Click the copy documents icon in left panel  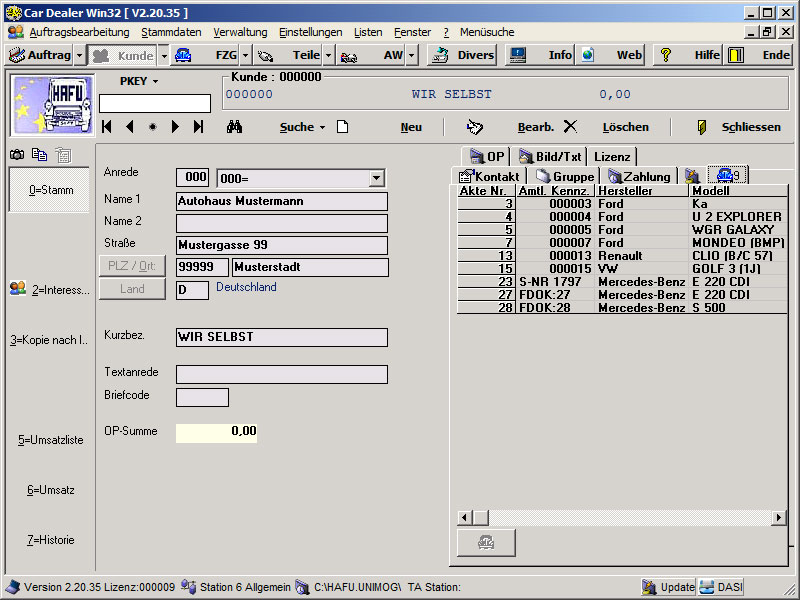39,155
